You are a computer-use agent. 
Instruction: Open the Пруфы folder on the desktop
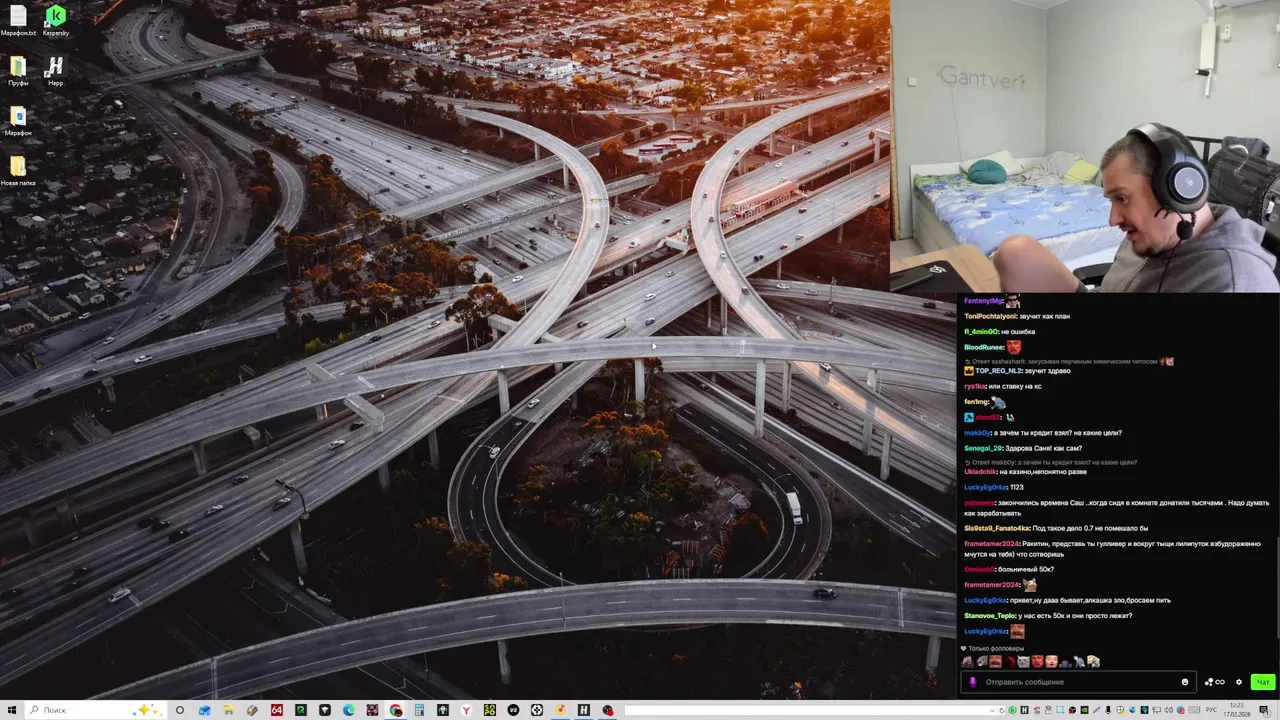click(x=18, y=71)
